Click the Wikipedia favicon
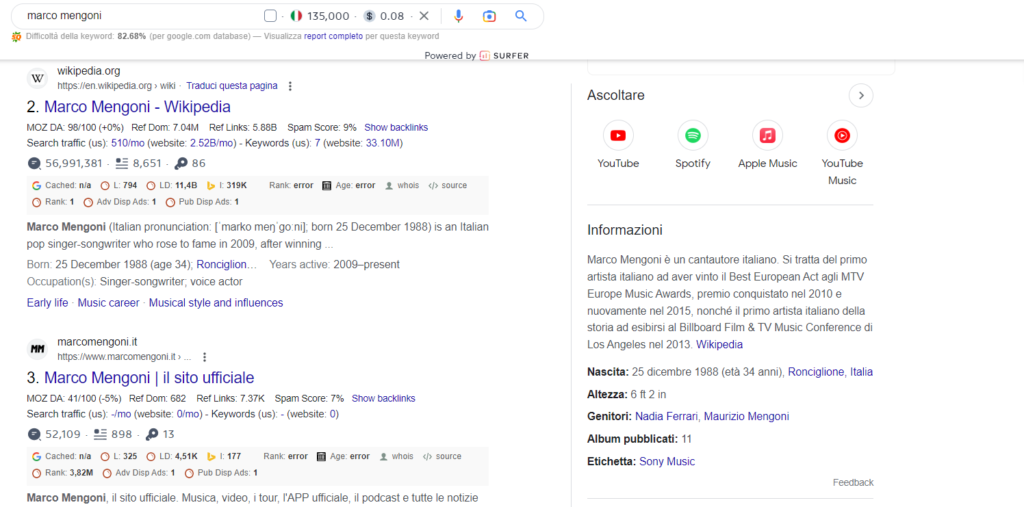Screen dimensions: 1024x507 coord(38,78)
